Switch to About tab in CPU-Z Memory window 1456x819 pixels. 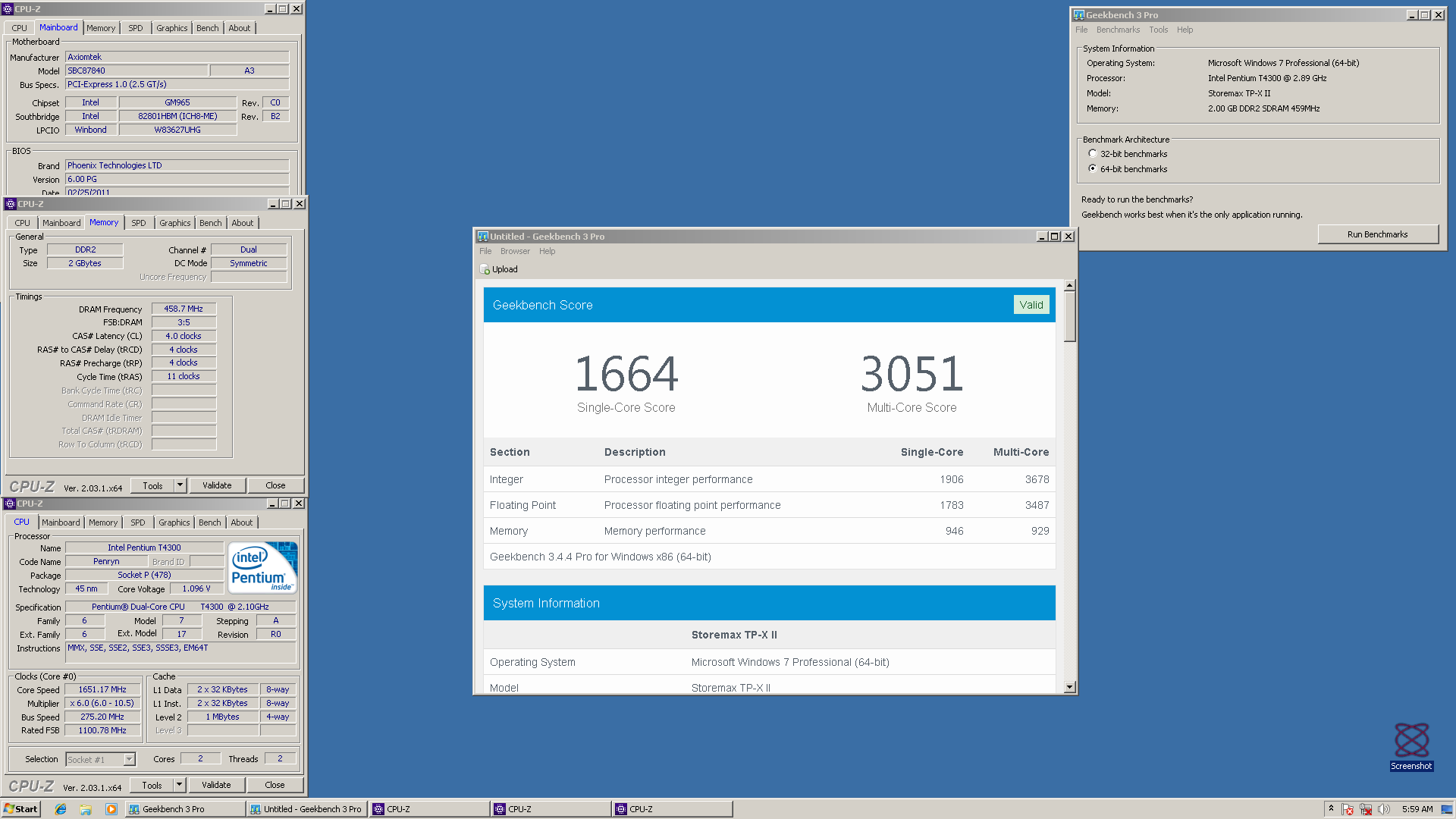243,223
